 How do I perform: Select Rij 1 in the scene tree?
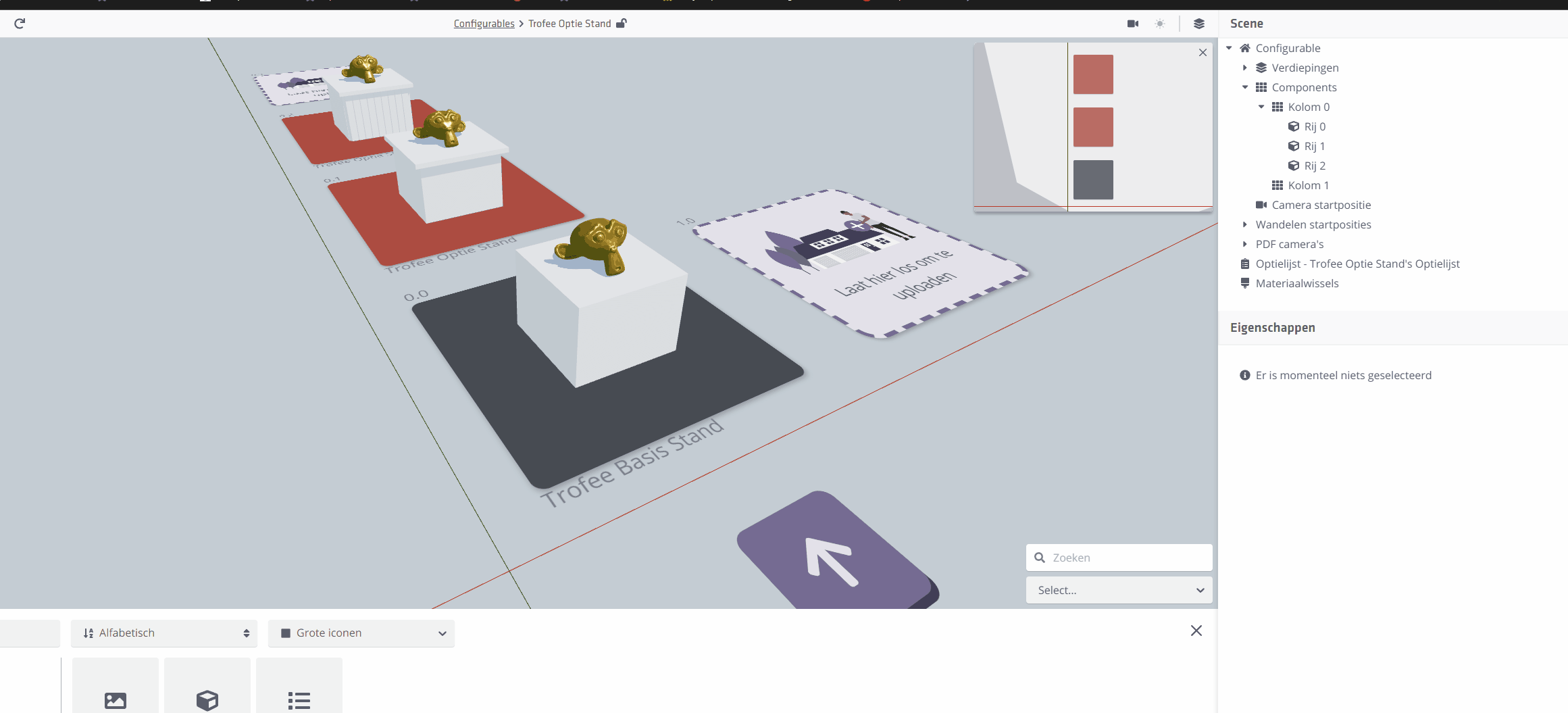tap(1314, 146)
